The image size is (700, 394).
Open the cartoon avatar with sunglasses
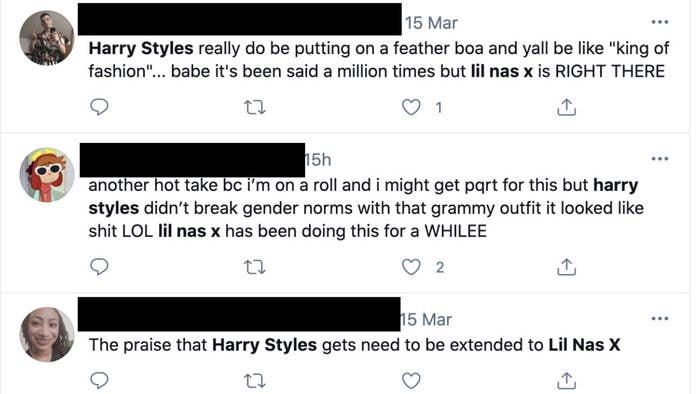[x=47, y=175]
